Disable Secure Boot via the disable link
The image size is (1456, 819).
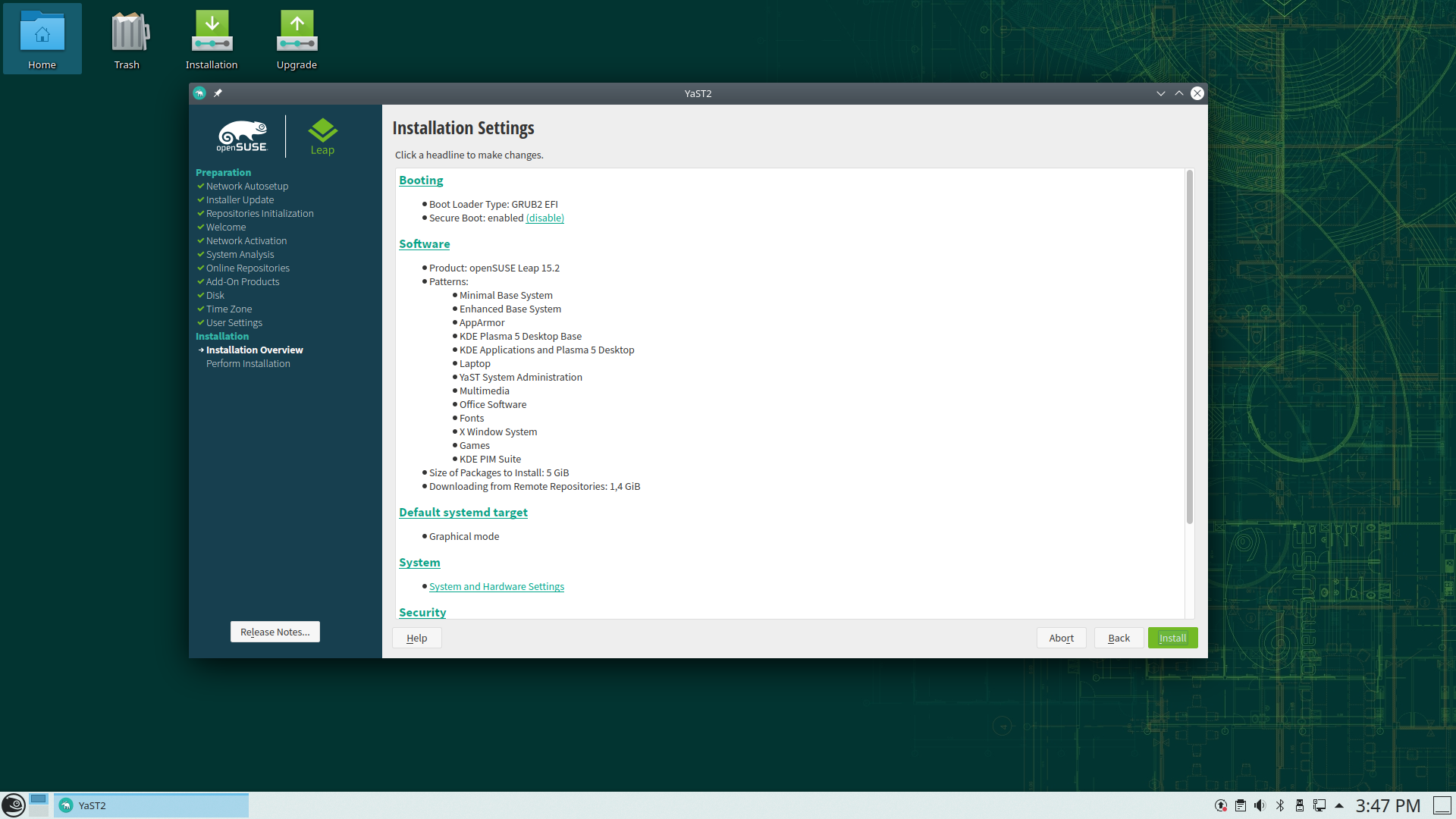coord(544,218)
